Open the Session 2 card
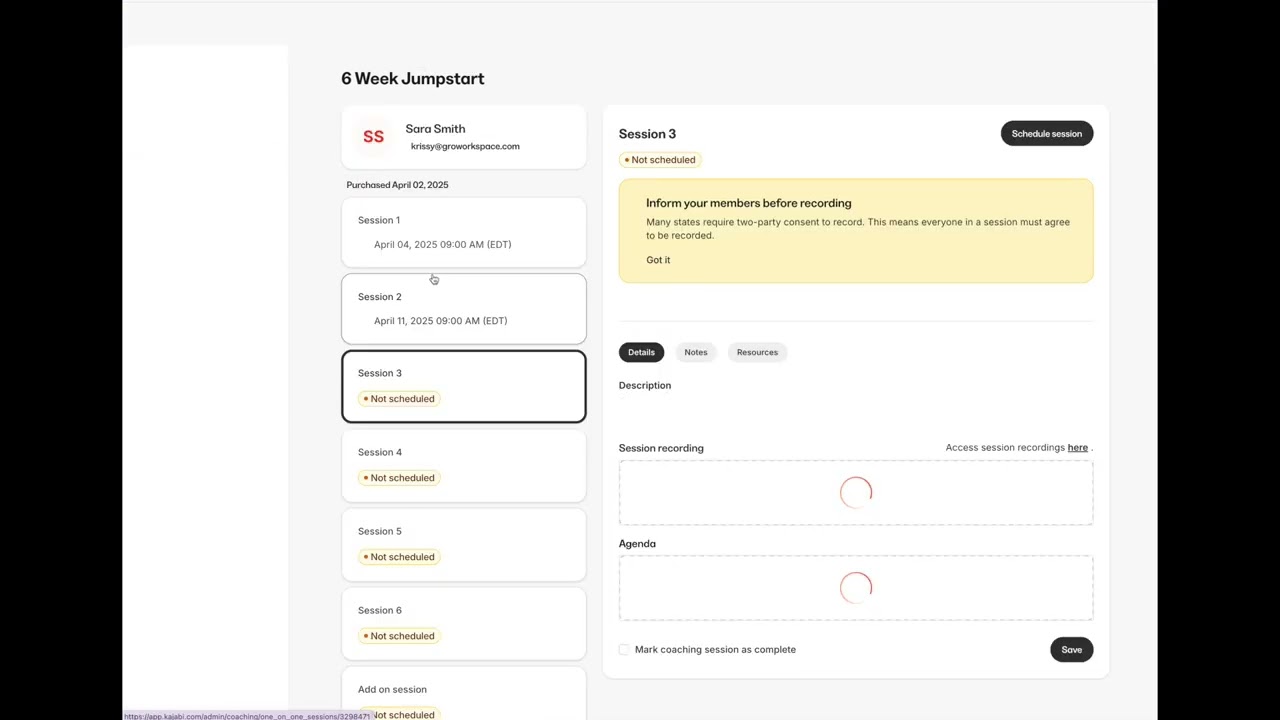Screen dimensions: 1280x720 point(464,309)
